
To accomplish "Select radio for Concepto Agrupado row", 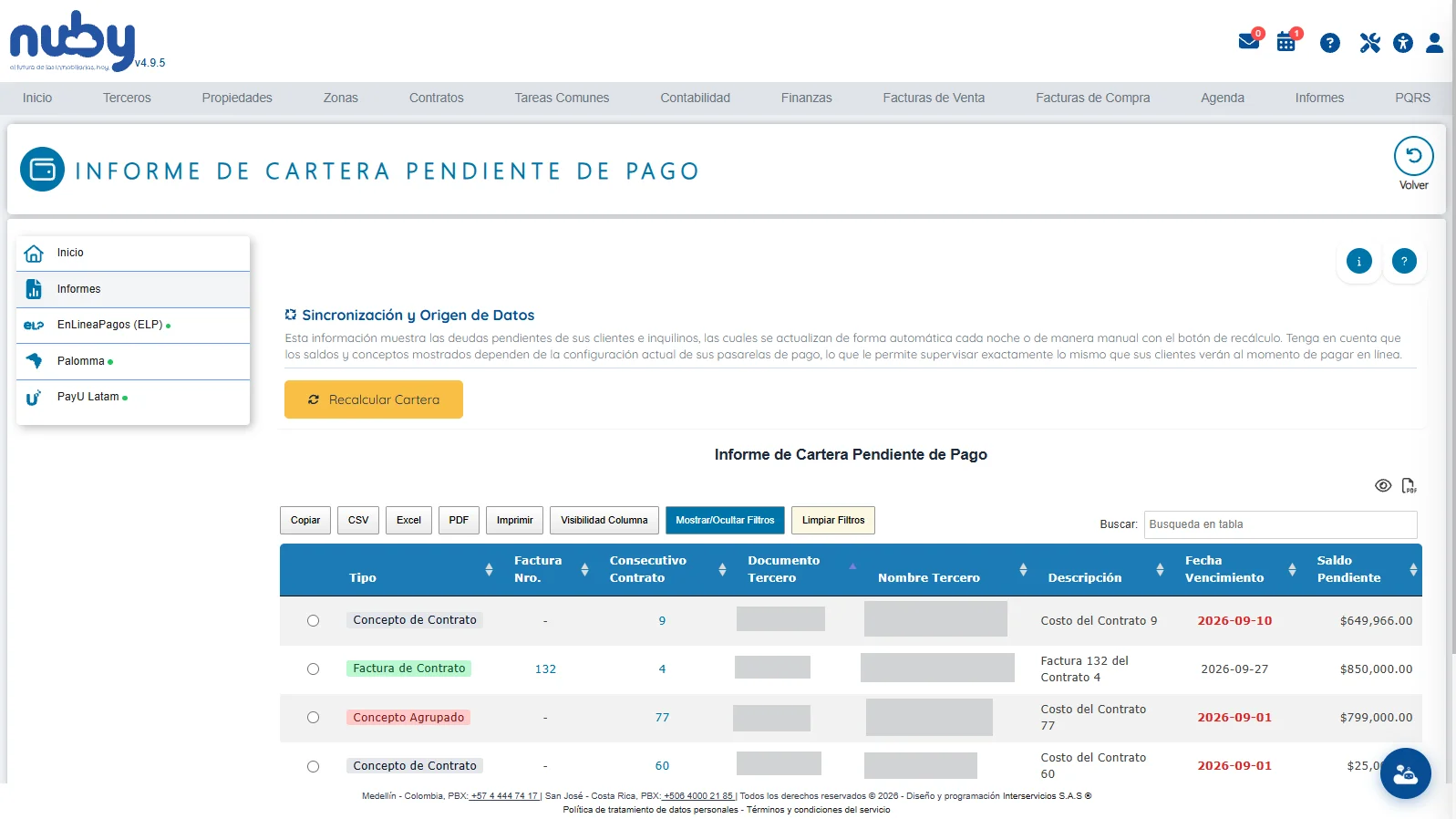I will pyautogui.click(x=313, y=718).
